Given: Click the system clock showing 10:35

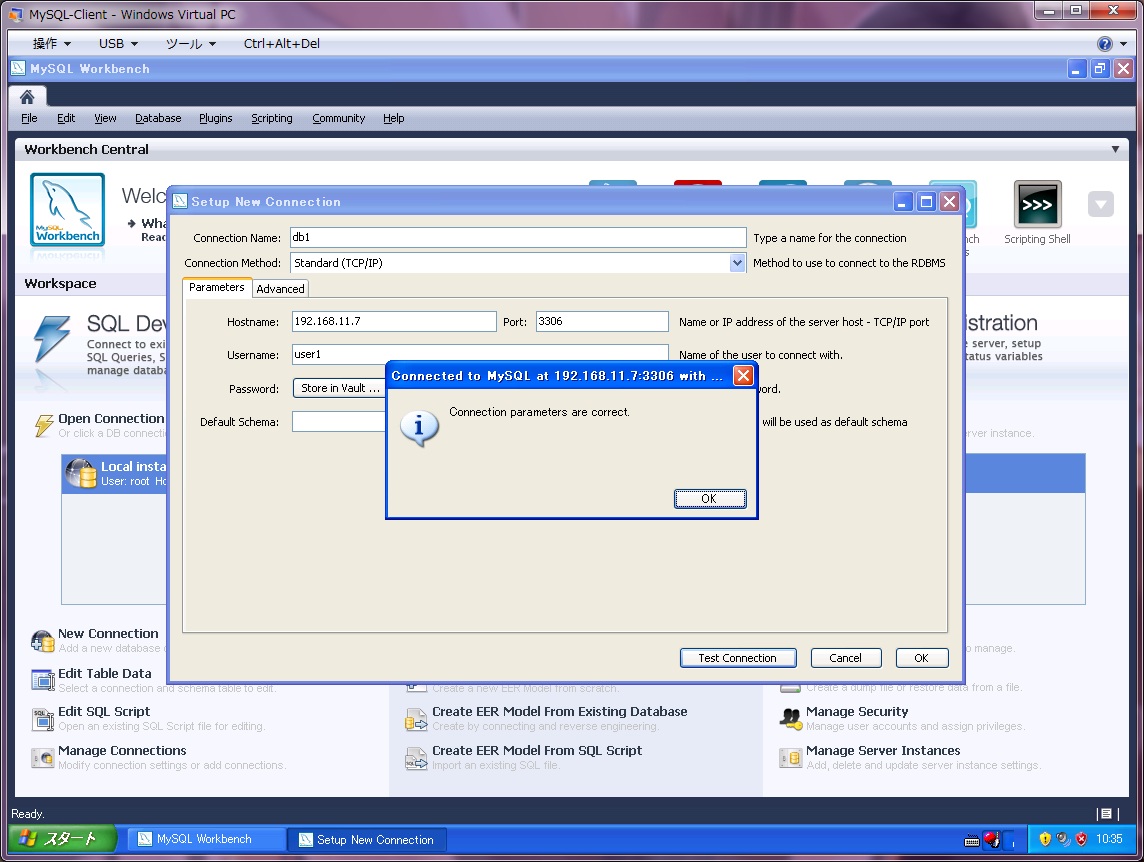Looking at the screenshot, I should [x=1109, y=839].
